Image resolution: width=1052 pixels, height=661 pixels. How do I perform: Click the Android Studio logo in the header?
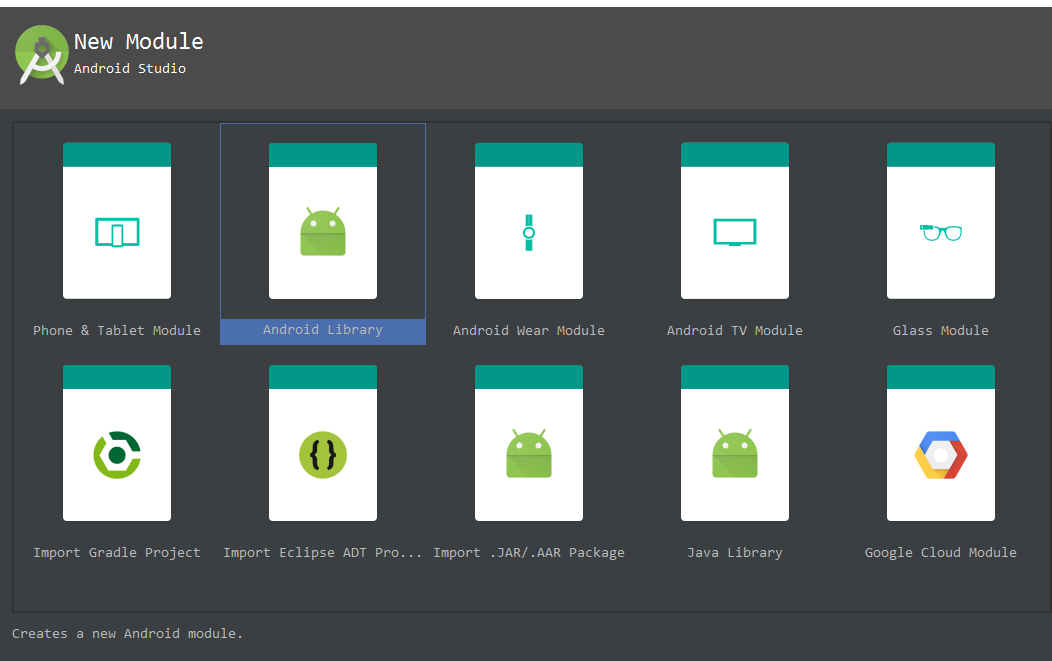[x=42, y=55]
